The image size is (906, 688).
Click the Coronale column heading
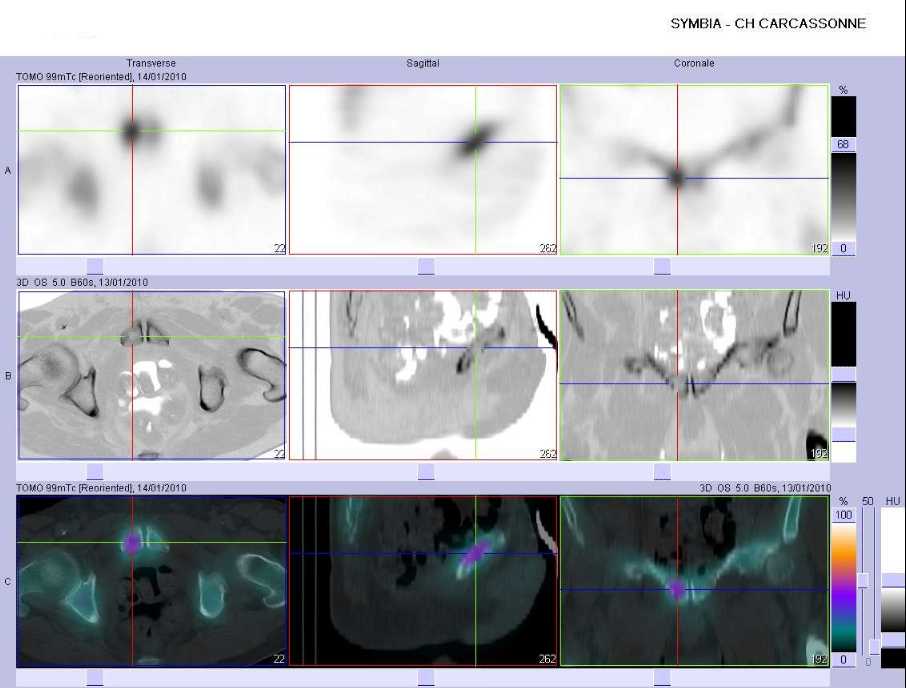coord(694,63)
